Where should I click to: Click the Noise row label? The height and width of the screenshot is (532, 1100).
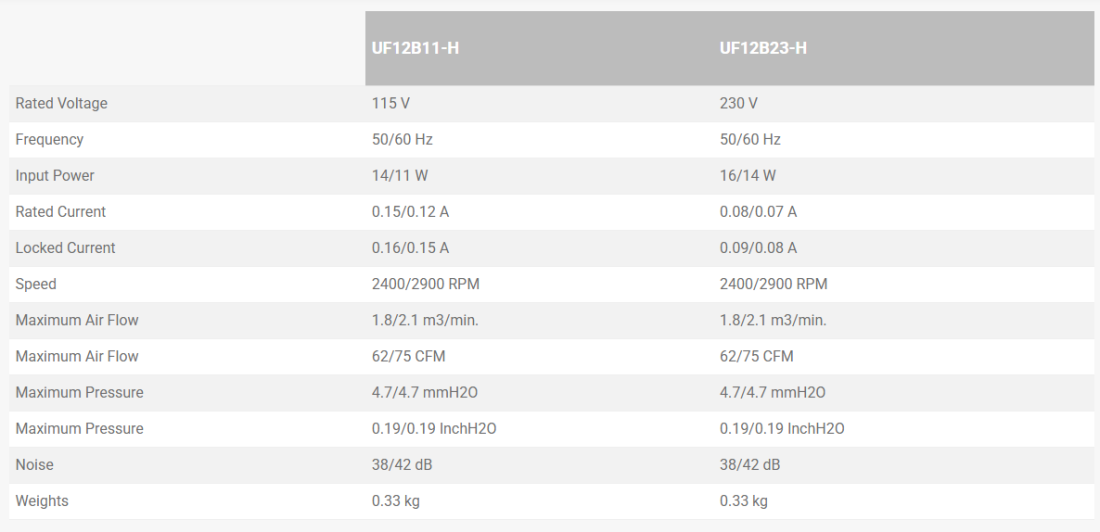pos(34,465)
